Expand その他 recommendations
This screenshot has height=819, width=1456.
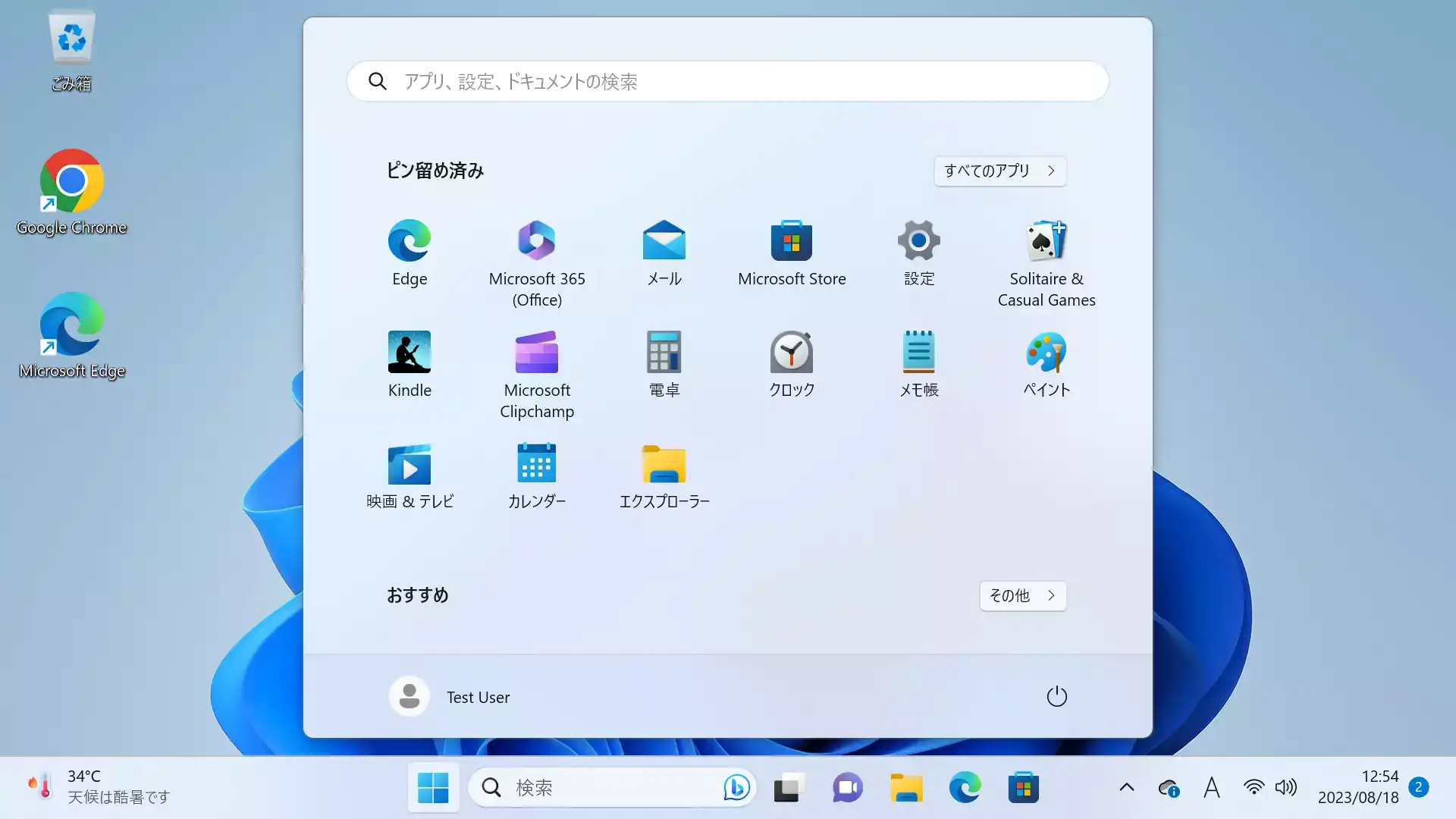point(1022,595)
